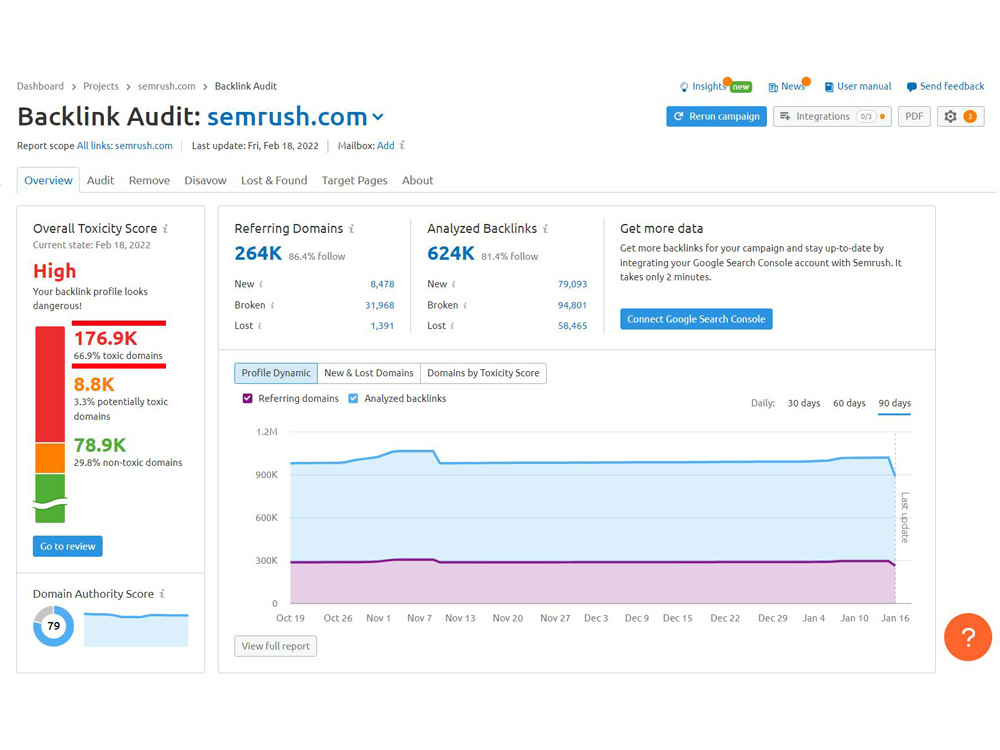Click info icon next to Referring Domains
Image resolution: width=1000 pixels, height=750 pixels.
pyautogui.click(x=351, y=228)
